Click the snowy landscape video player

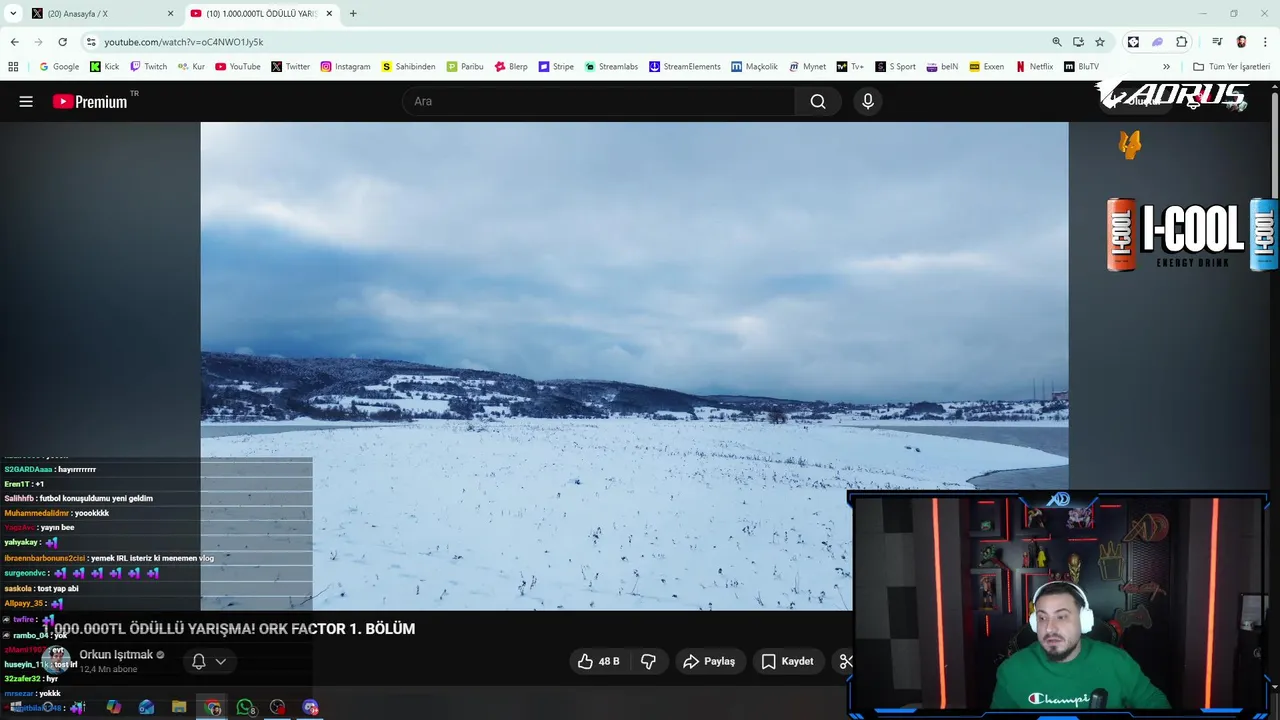click(x=634, y=366)
